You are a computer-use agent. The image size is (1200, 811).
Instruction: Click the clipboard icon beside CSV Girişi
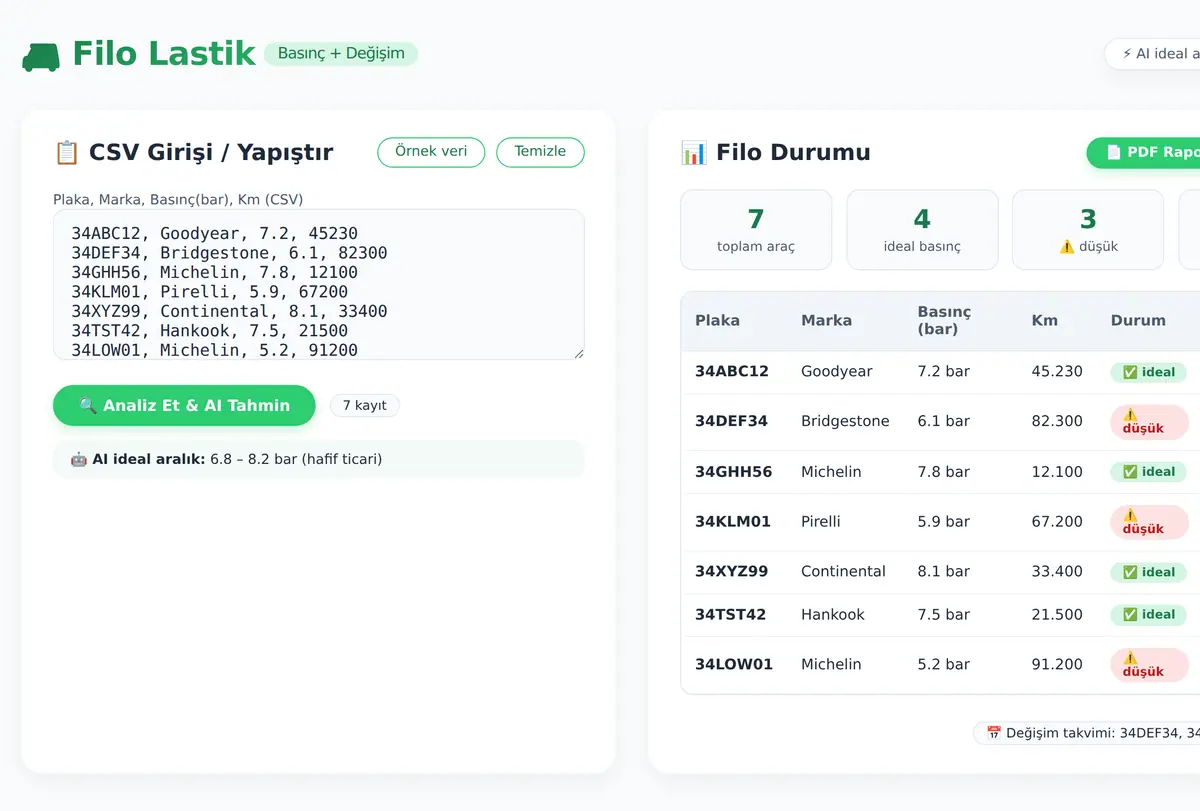pyautogui.click(x=66, y=153)
